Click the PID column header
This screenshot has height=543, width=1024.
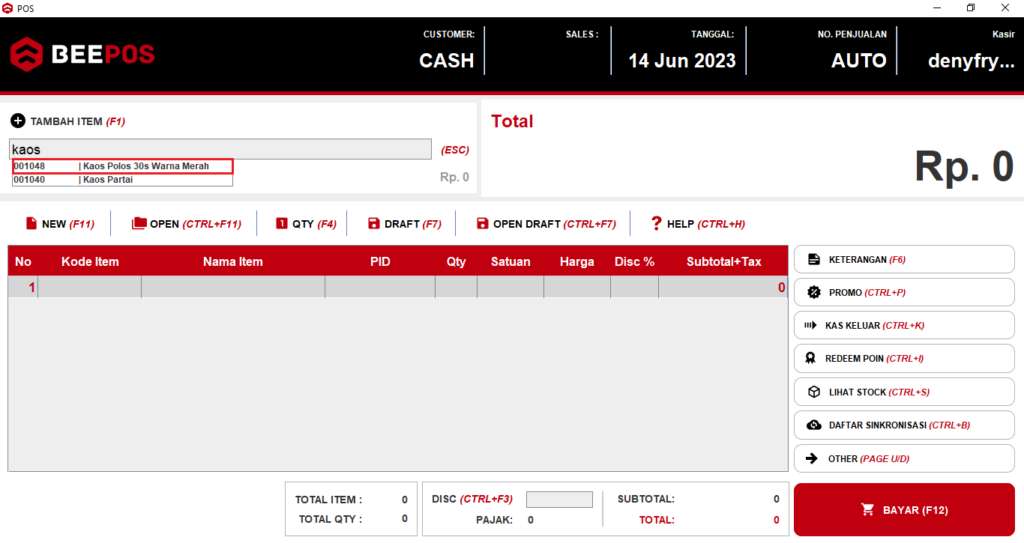click(380, 261)
